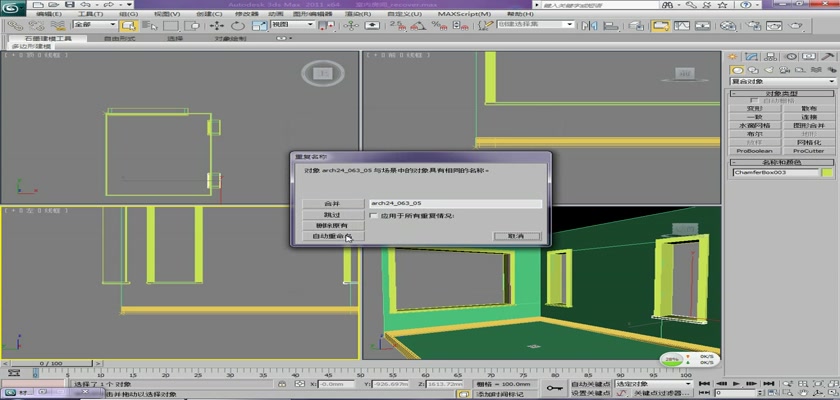Click 取消 (Cancel) in duplicate name dialog
Screen dimensions: 840x400
(x=516, y=236)
